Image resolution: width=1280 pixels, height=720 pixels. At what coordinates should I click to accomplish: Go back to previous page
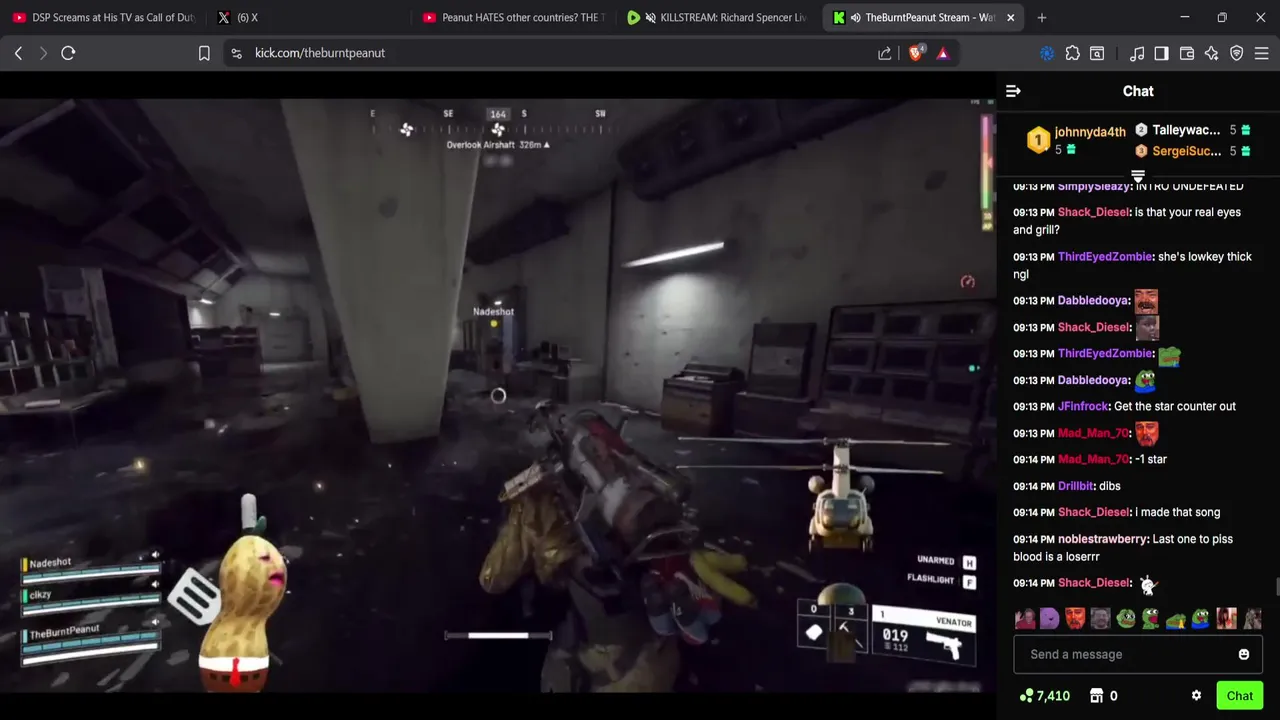click(x=18, y=53)
